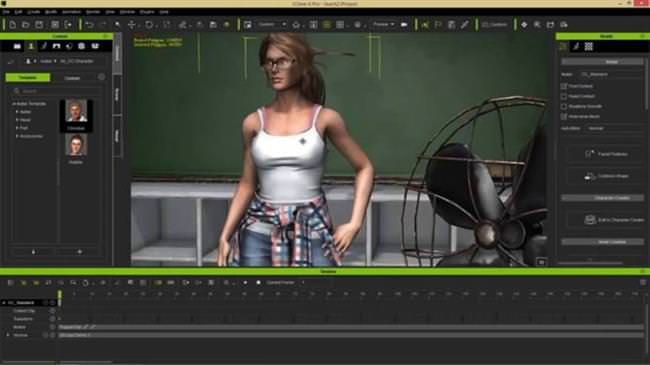Screen dimensions: 650x365
Task: Click the Template tab button
Action: [x=28, y=78]
